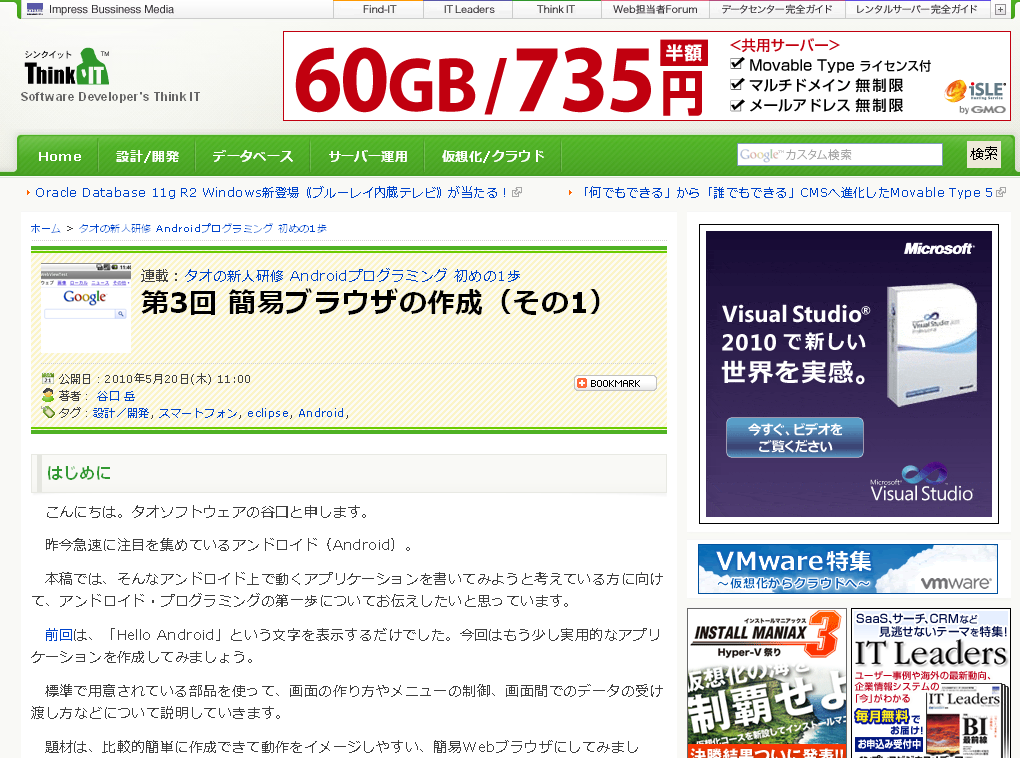Open the 連載 series title link
The image size is (1020, 758).
click(353, 276)
